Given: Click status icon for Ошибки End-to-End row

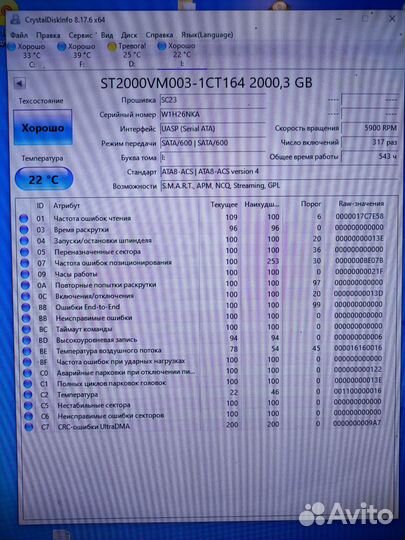Looking at the screenshot, I should tap(26, 307).
